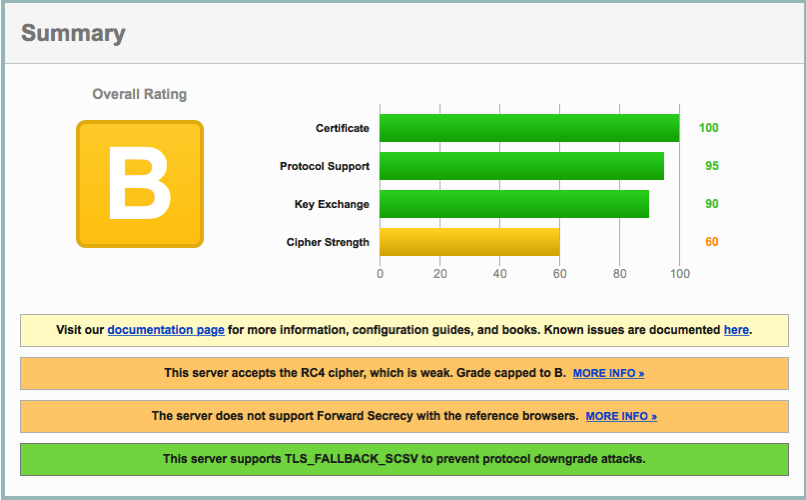The height and width of the screenshot is (500, 806).
Task: Select the axis label 0
Action: 380,274
